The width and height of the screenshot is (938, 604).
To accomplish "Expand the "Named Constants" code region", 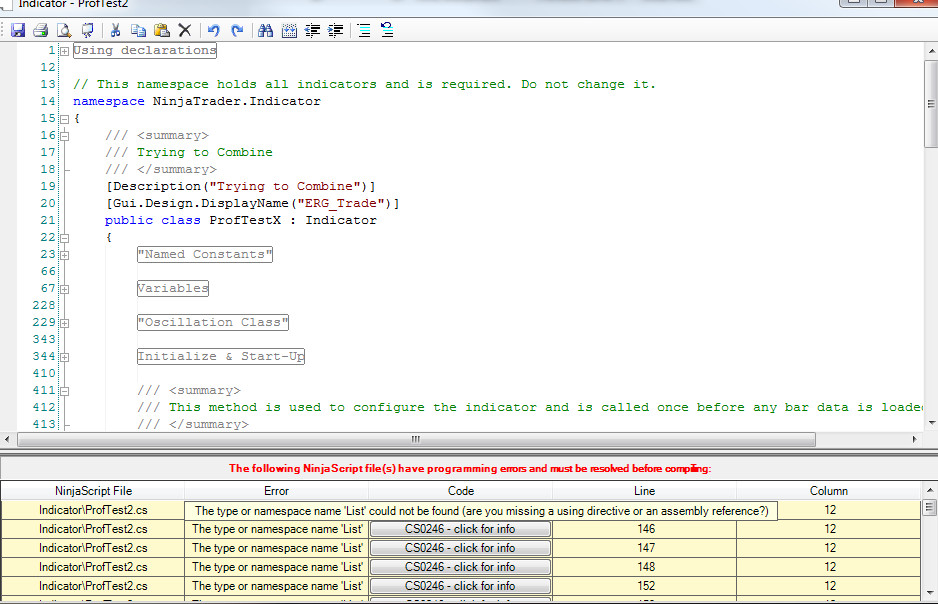I will 64,255.
